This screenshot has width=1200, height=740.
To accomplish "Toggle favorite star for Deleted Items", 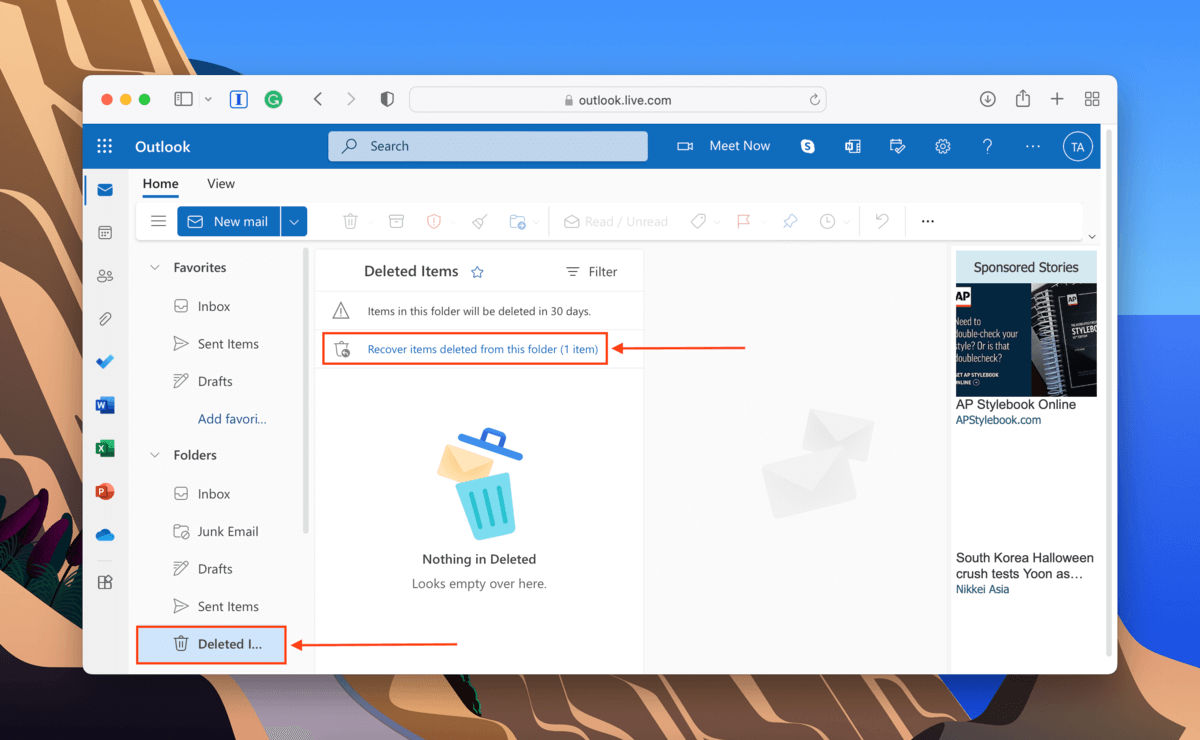I will (x=477, y=272).
